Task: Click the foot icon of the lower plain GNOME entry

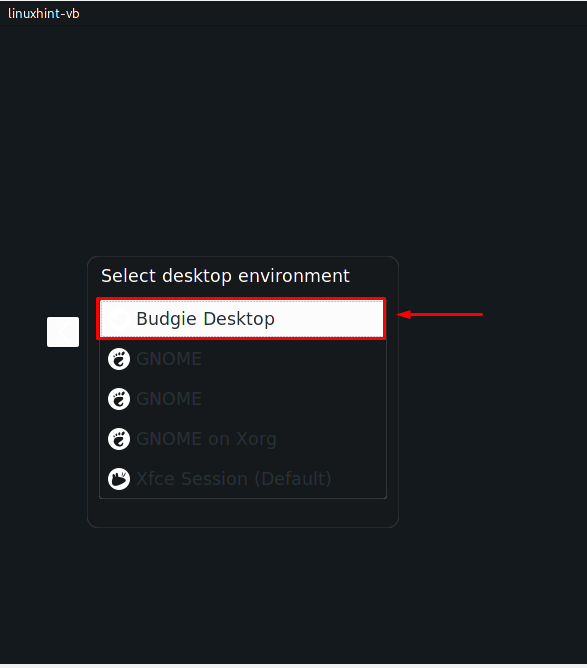Action: [119, 399]
